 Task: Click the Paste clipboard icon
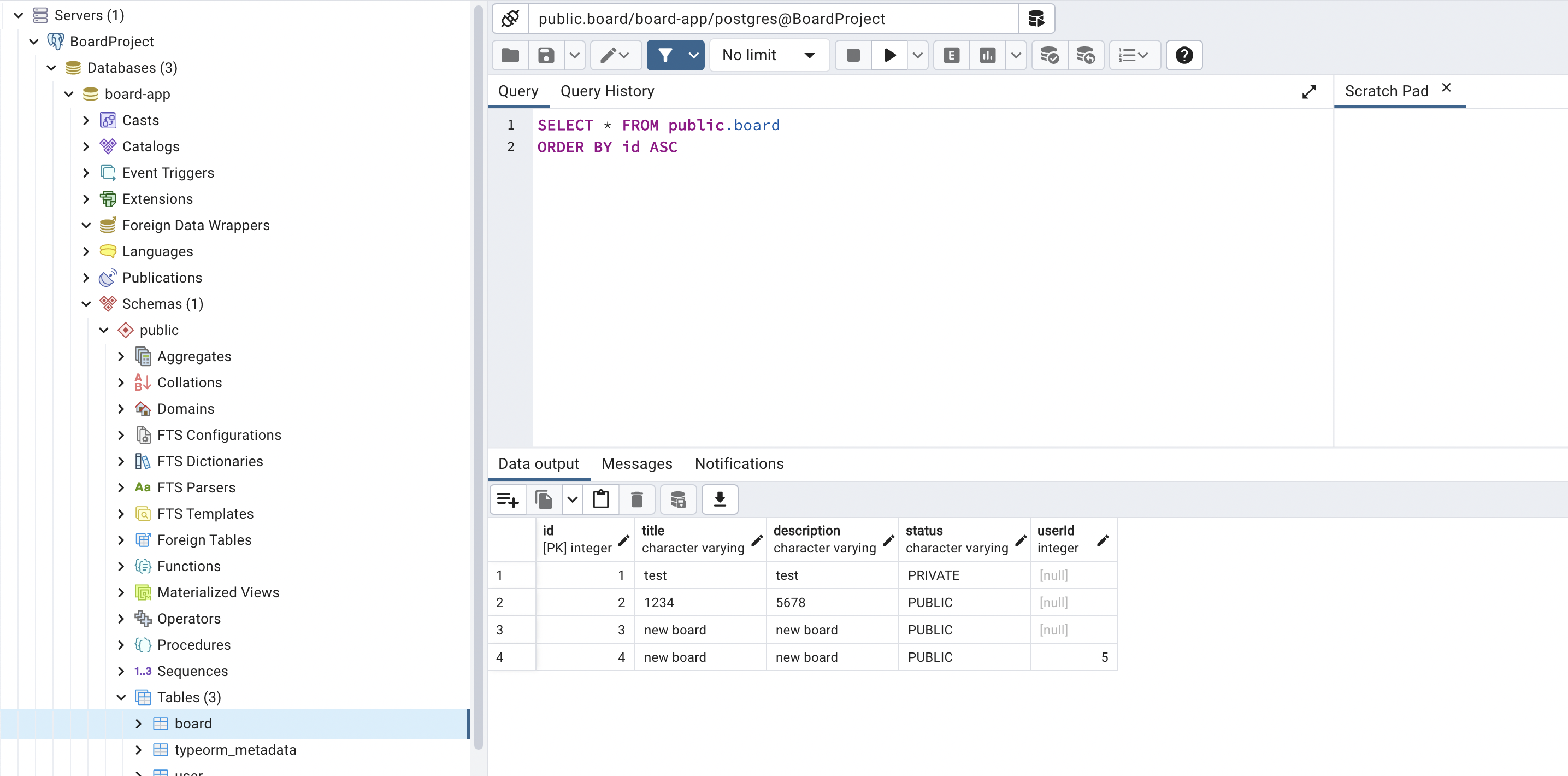pyautogui.click(x=601, y=499)
